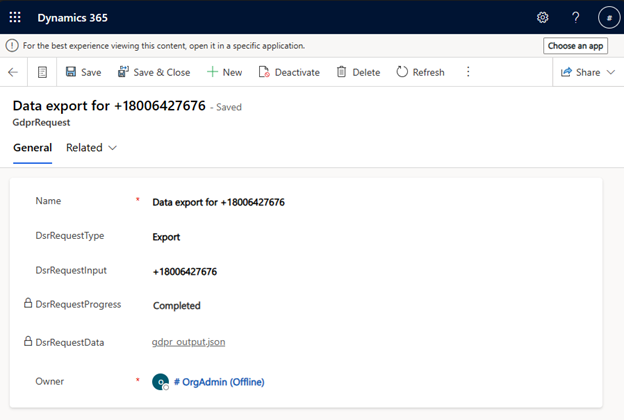The image size is (624, 420).
Task: Open the user account avatar circle
Action: click(609, 18)
